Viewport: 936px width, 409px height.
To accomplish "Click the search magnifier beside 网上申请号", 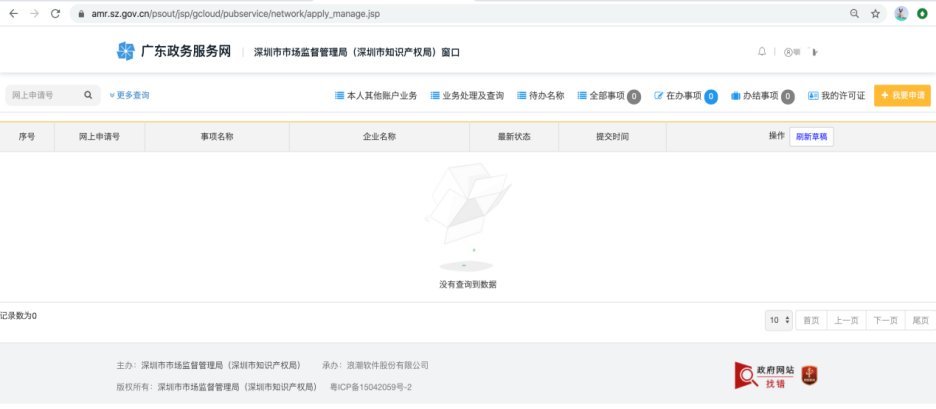I will pos(88,95).
